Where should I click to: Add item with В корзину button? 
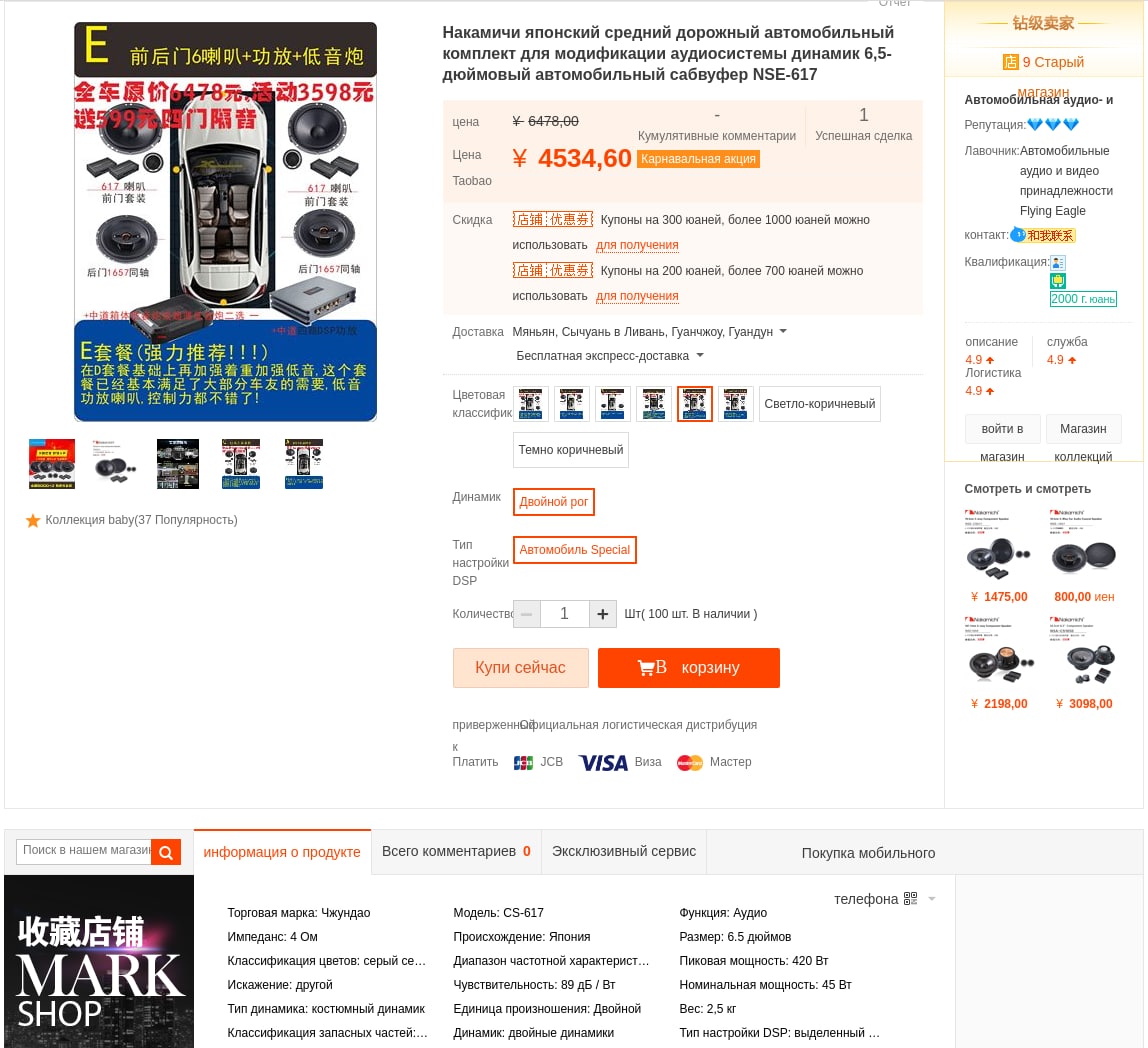click(x=689, y=668)
